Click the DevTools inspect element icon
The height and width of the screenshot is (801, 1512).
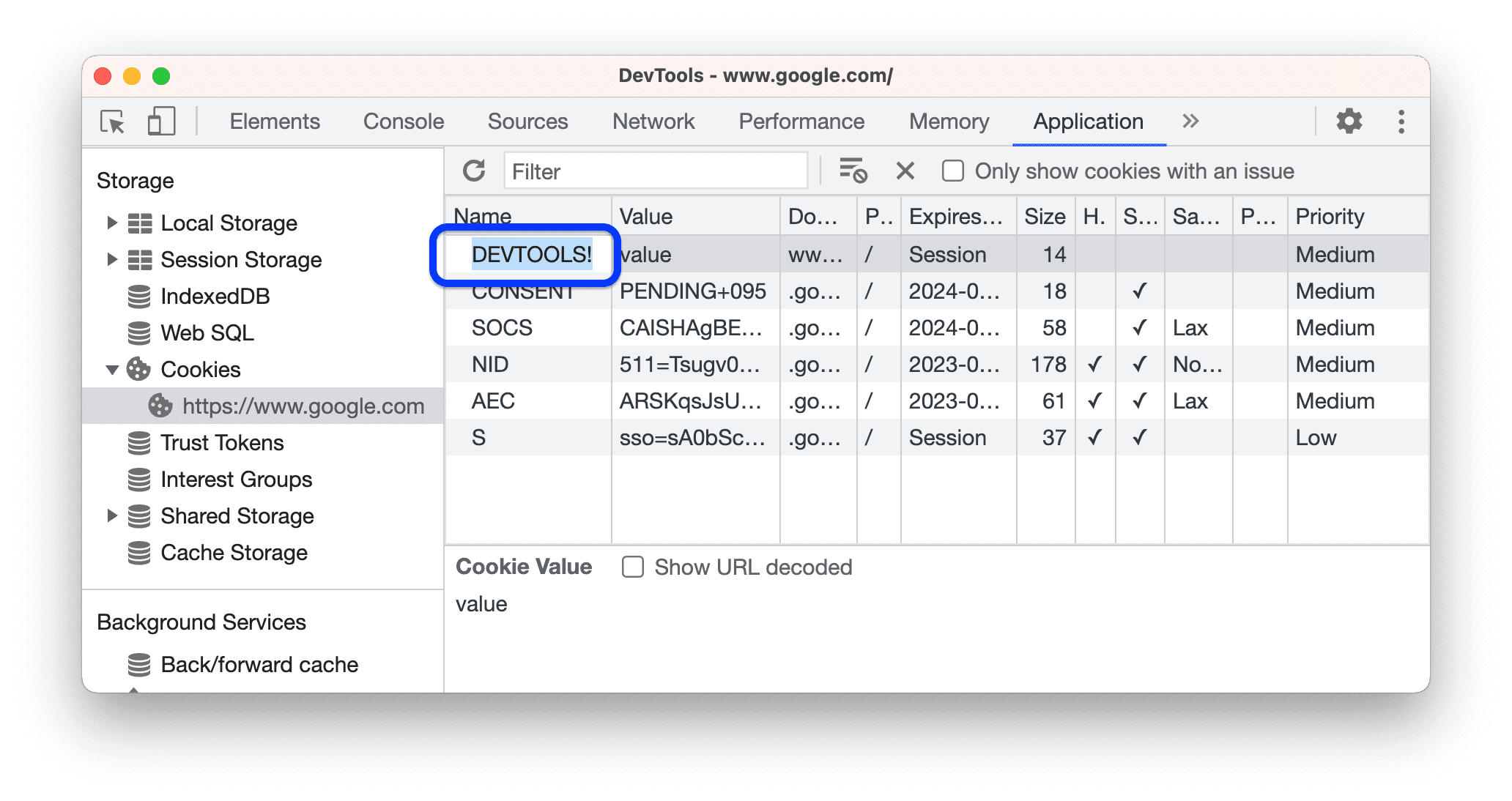tap(113, 119)
